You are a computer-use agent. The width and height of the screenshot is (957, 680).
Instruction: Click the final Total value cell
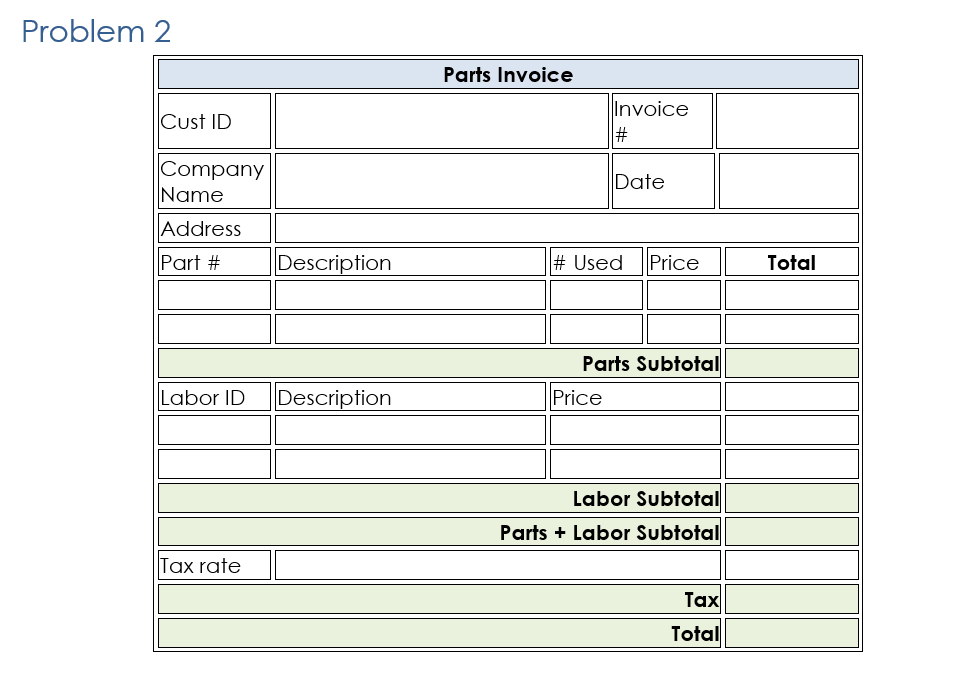(791, 633)
